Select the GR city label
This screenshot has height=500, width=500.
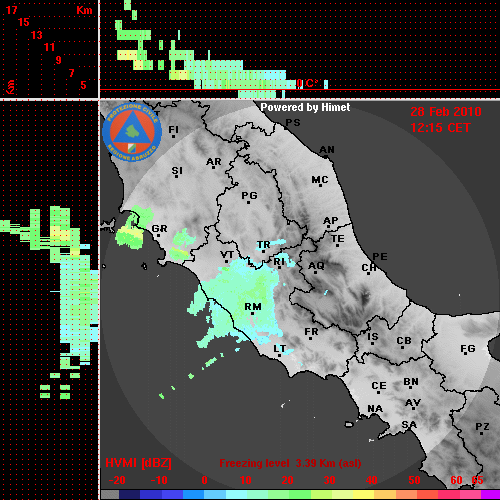click(159, 229)
